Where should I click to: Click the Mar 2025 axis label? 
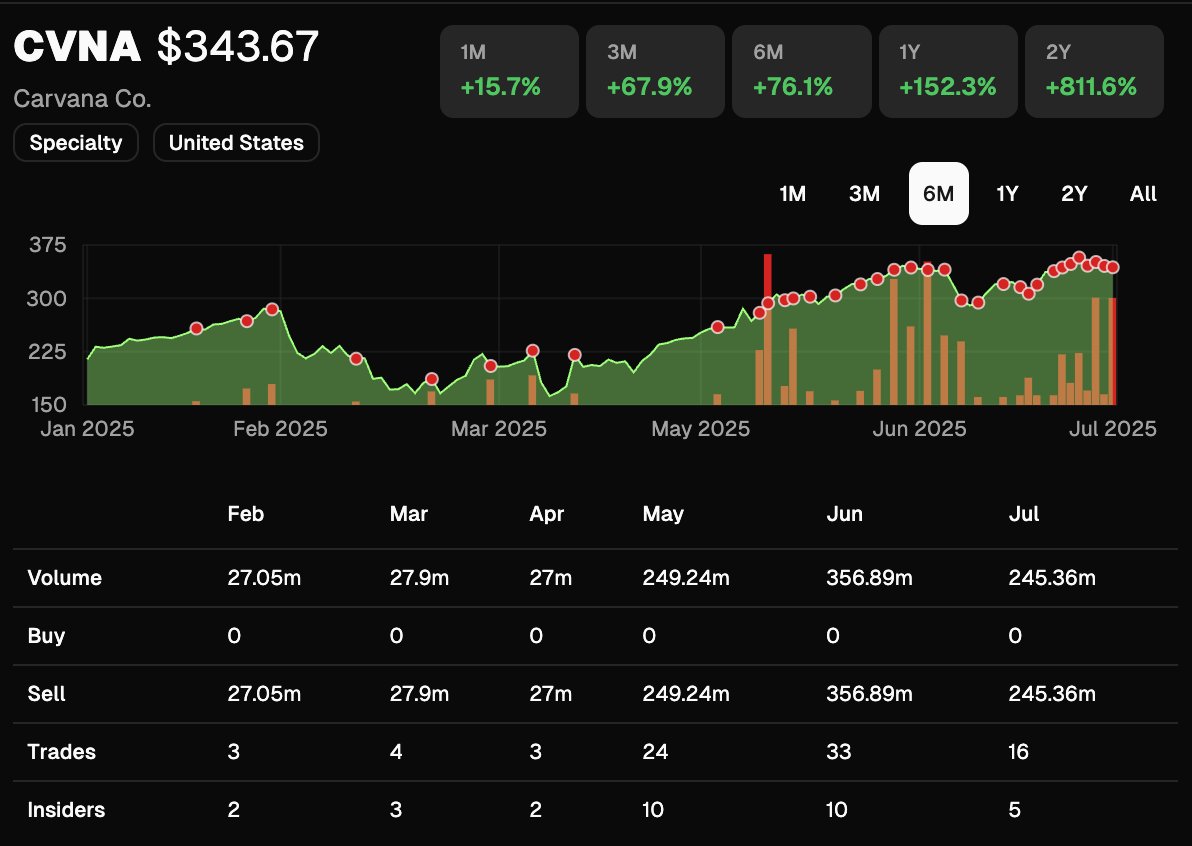(499, 429)
